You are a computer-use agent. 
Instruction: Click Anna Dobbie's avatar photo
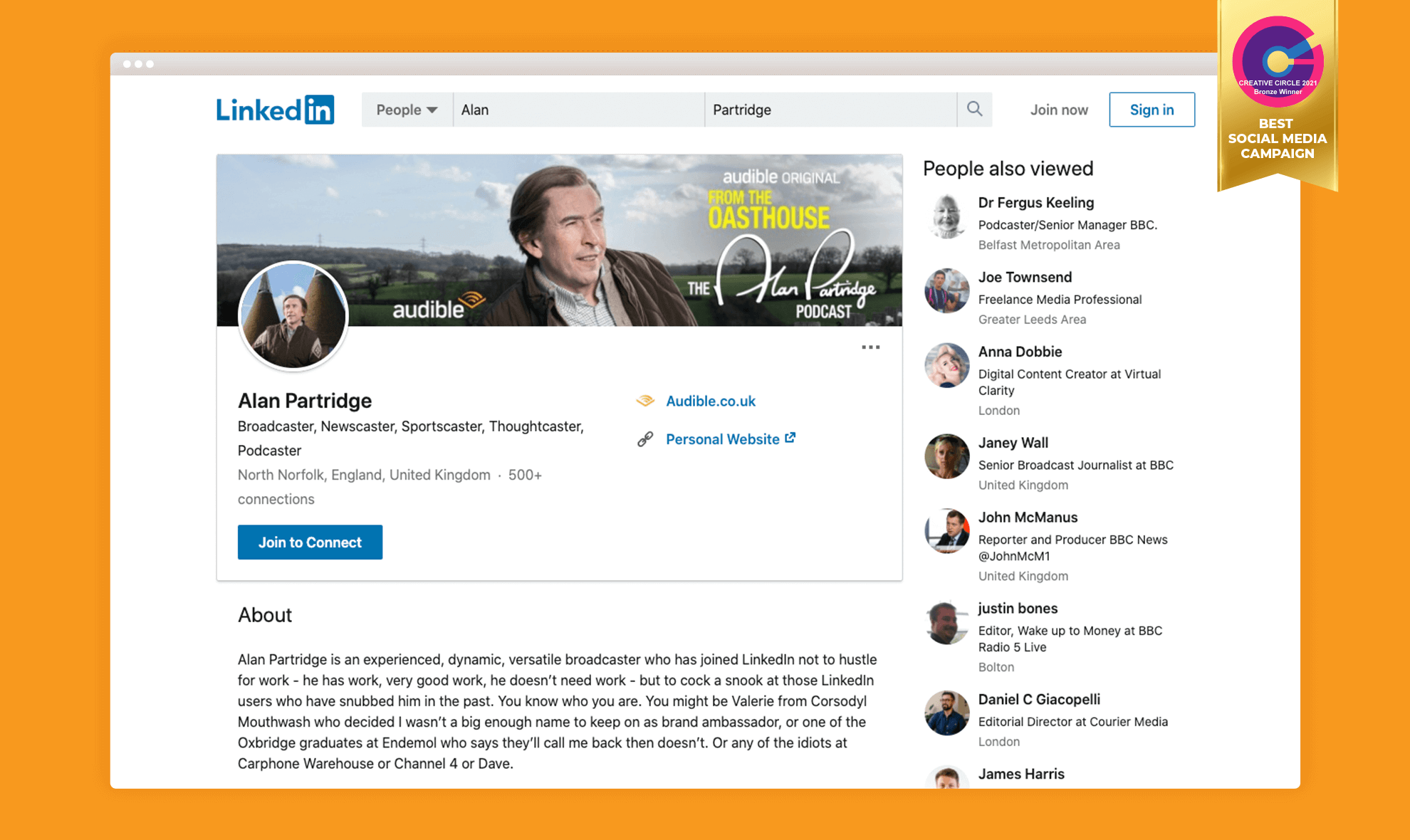tap(946, 365)
